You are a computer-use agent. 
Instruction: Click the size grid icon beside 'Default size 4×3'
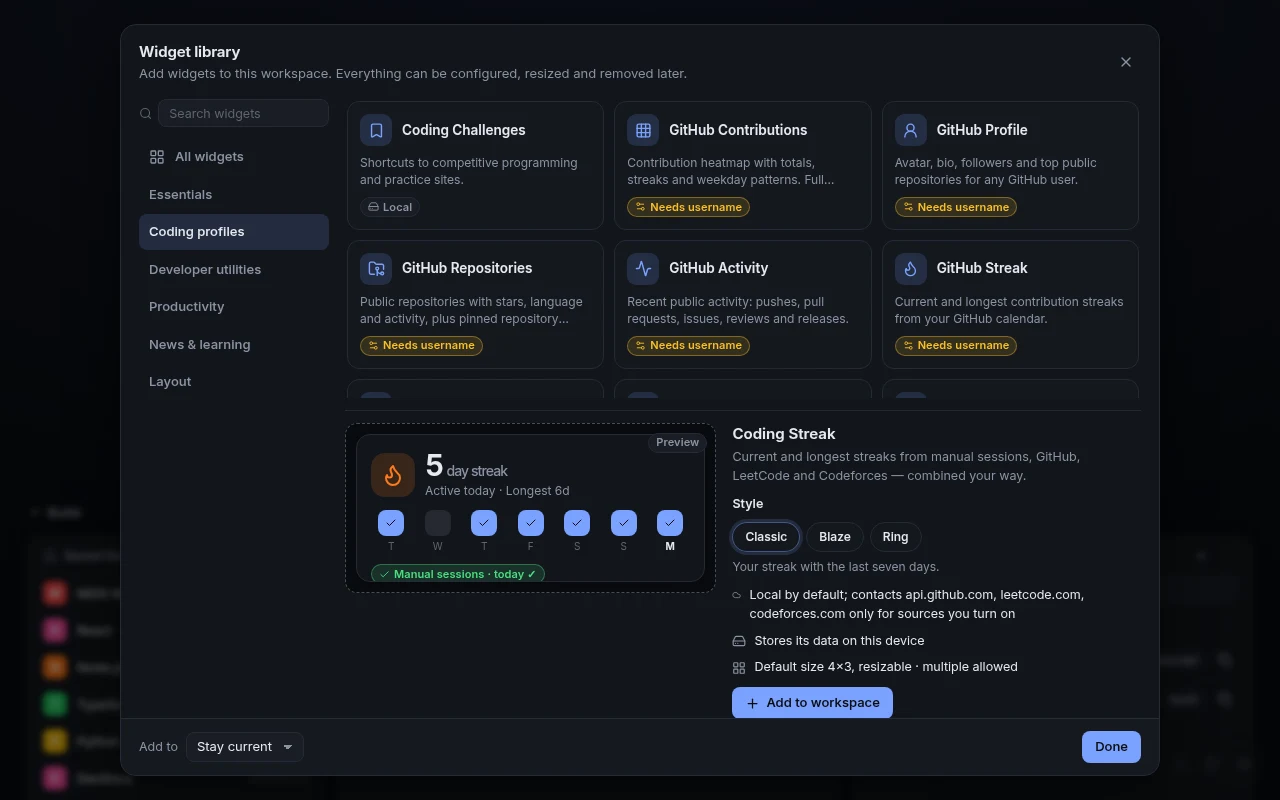739,667
